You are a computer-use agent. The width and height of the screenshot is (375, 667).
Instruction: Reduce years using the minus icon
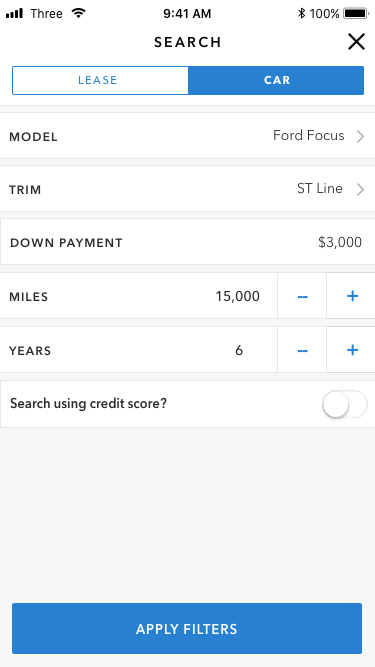[302, 351]
